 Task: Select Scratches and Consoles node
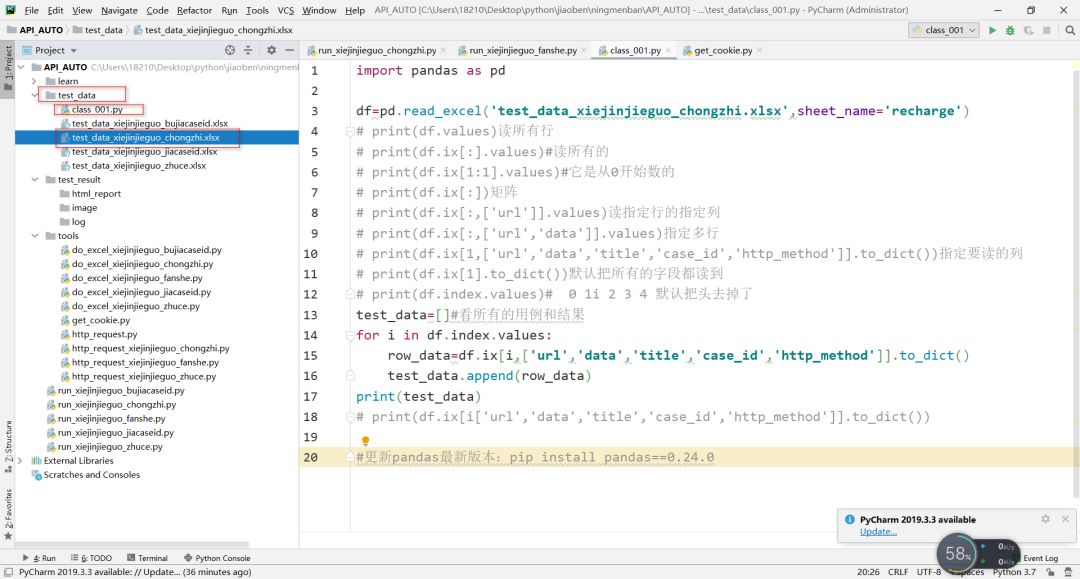click(x=92, y=475)
